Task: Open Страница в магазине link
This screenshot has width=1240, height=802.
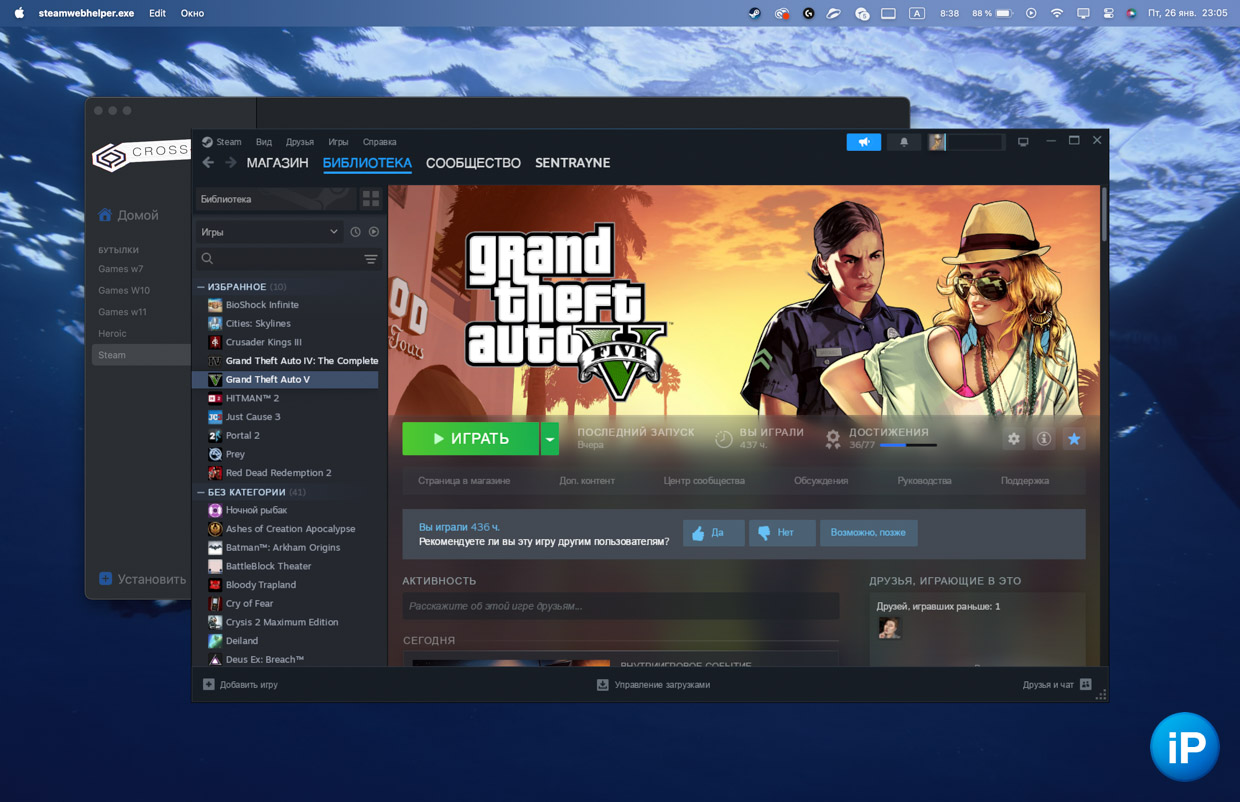Action: point(464,481)
